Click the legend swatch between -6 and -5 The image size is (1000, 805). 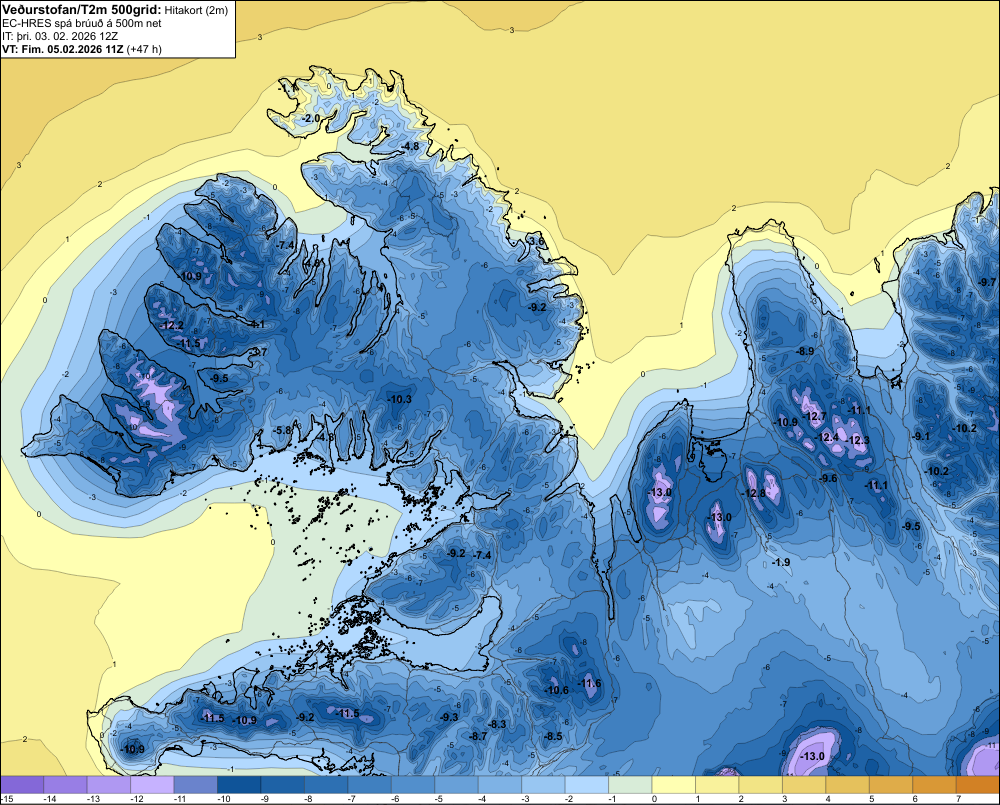coord(413,785)
